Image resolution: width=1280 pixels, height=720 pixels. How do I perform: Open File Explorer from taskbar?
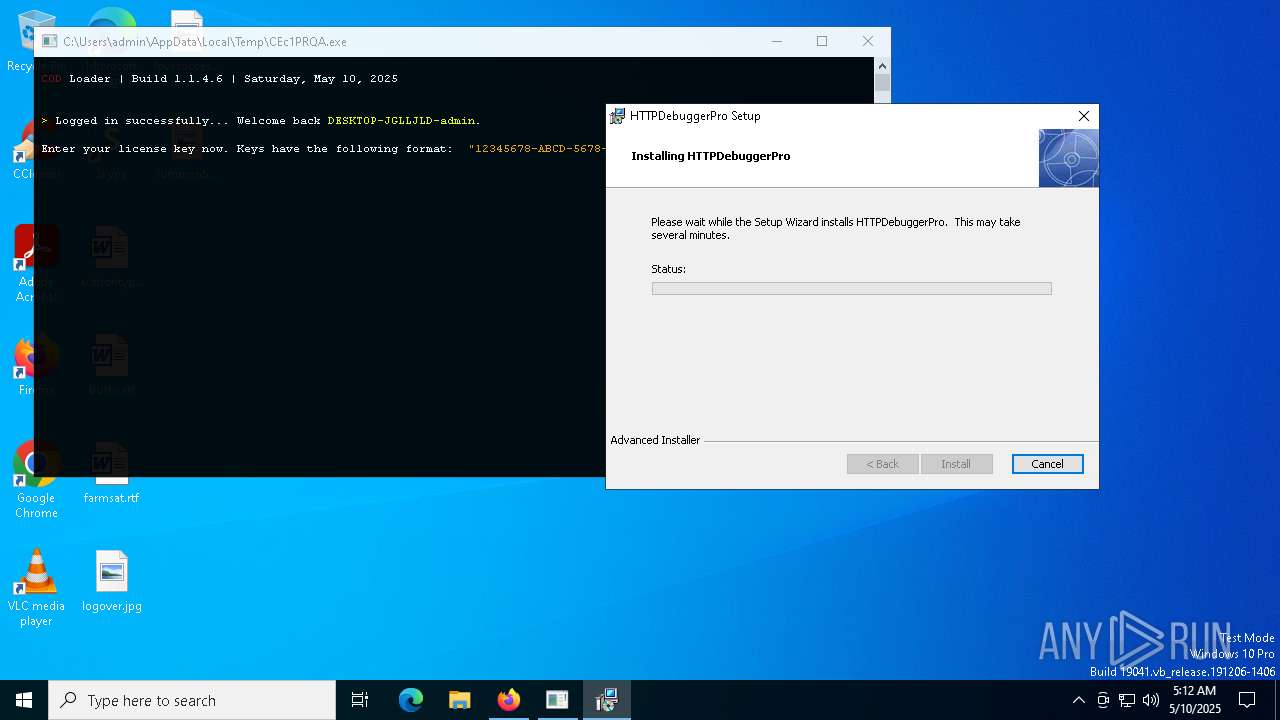(460, 700)
